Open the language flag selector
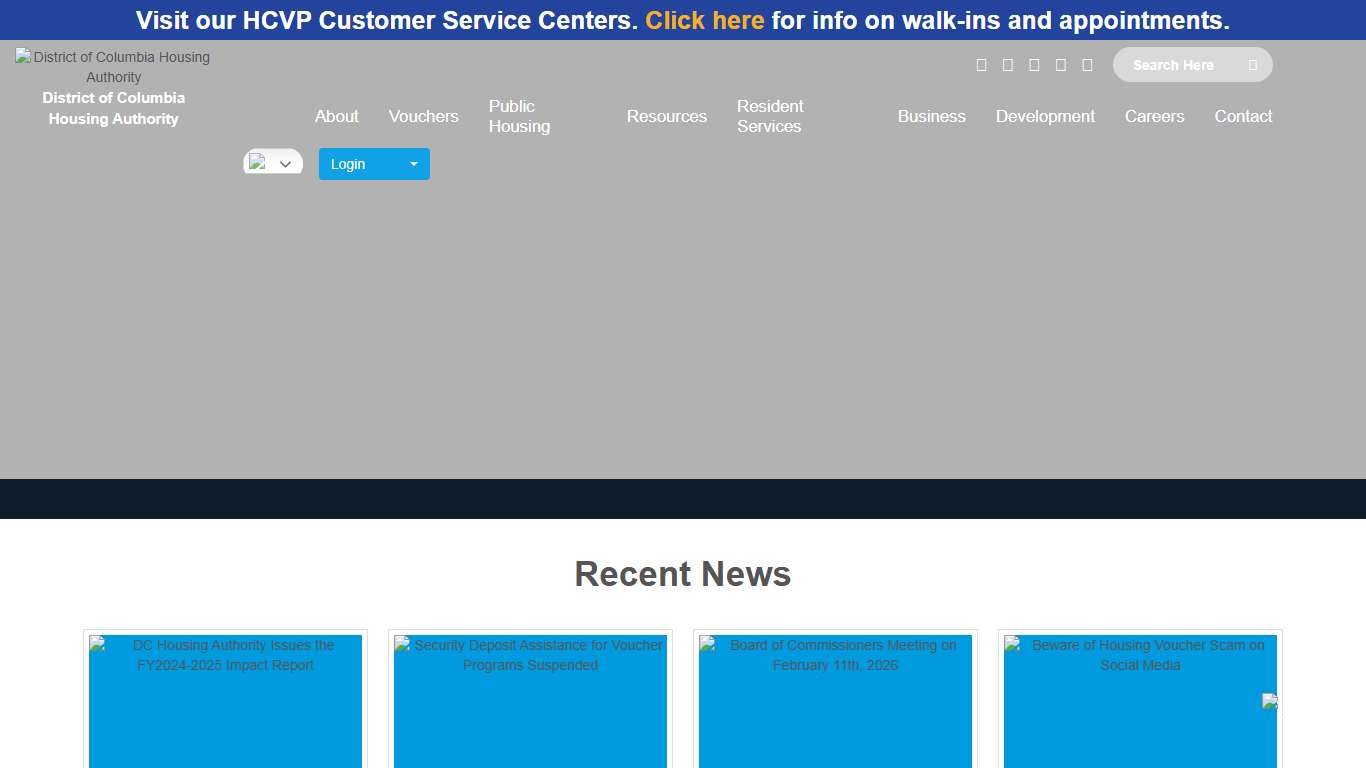The height and width of the screenshot is (768, 1366). pyautogui.click(x=272, y=163)
